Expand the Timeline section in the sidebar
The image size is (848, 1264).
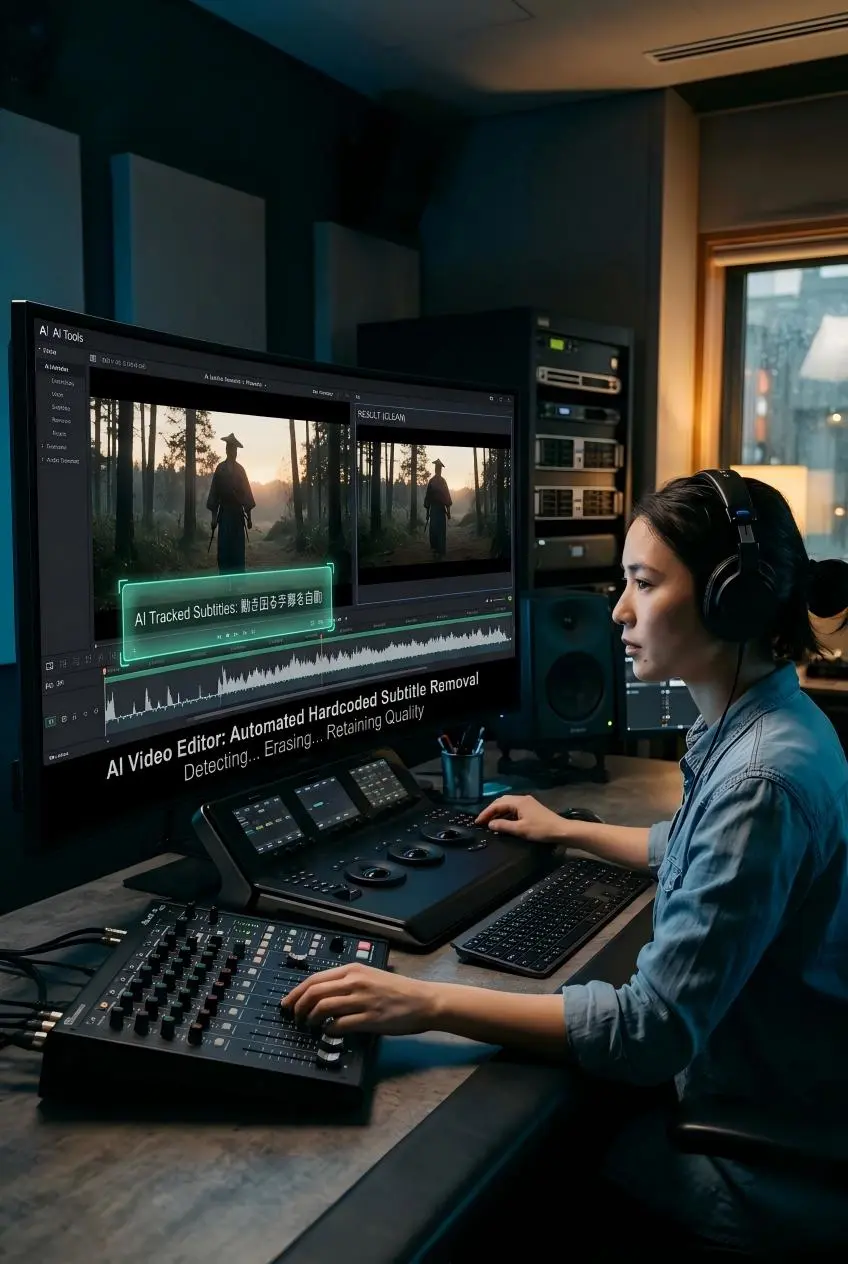(55, 446)
